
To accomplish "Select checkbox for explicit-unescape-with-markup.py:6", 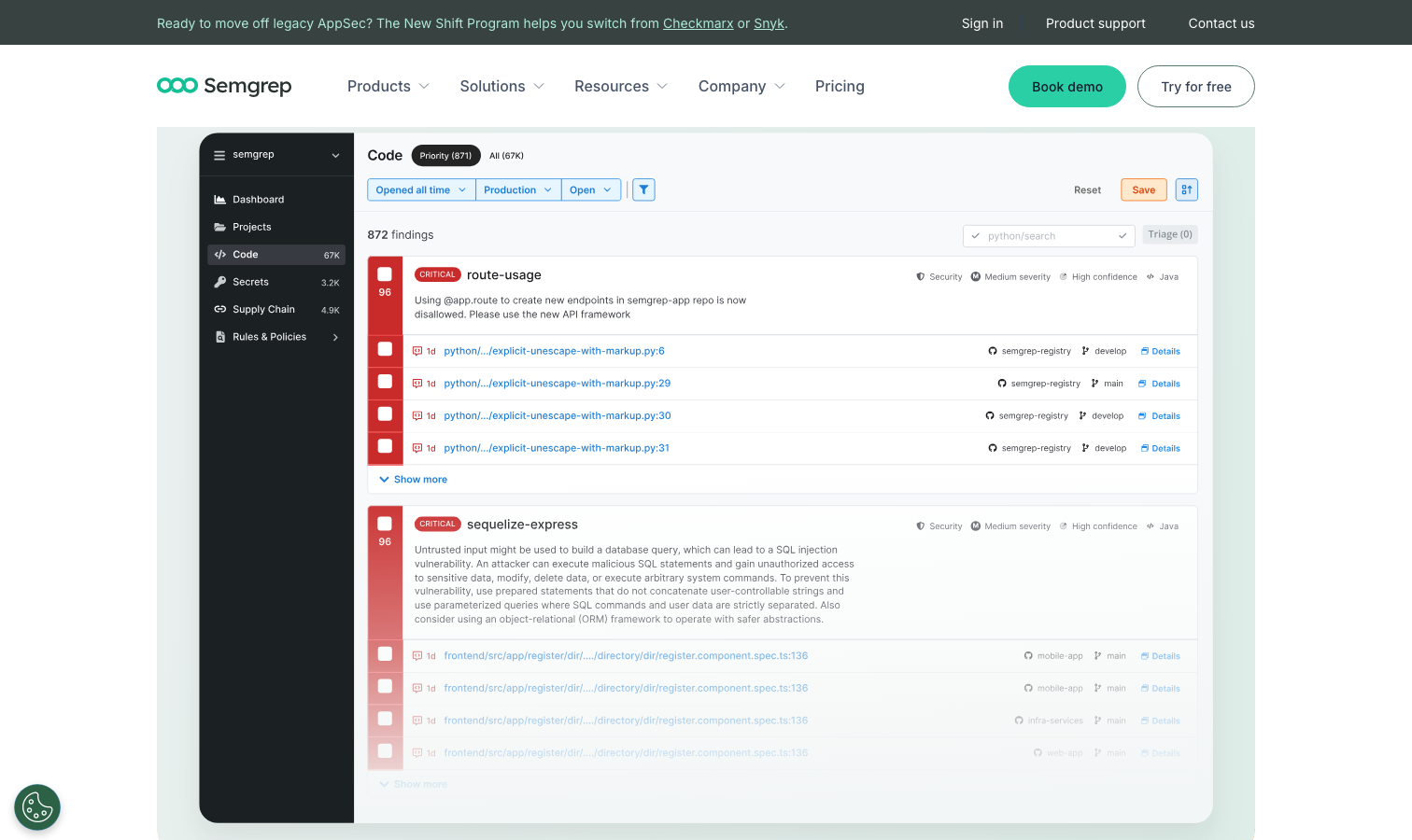I will (x=385, y=349).
